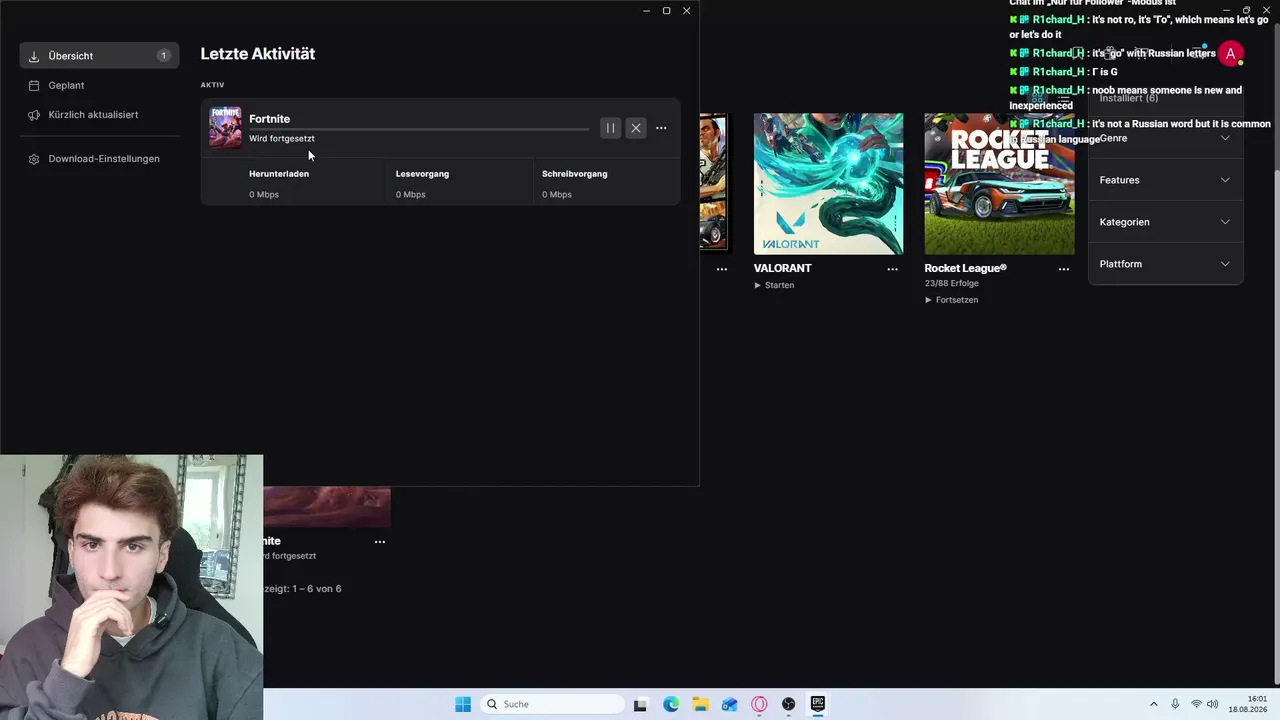This screenshot has height=720, width=1280.
Task: Open Download-Einstellungen
Action: pyautogui.click(x=99, y=158)
